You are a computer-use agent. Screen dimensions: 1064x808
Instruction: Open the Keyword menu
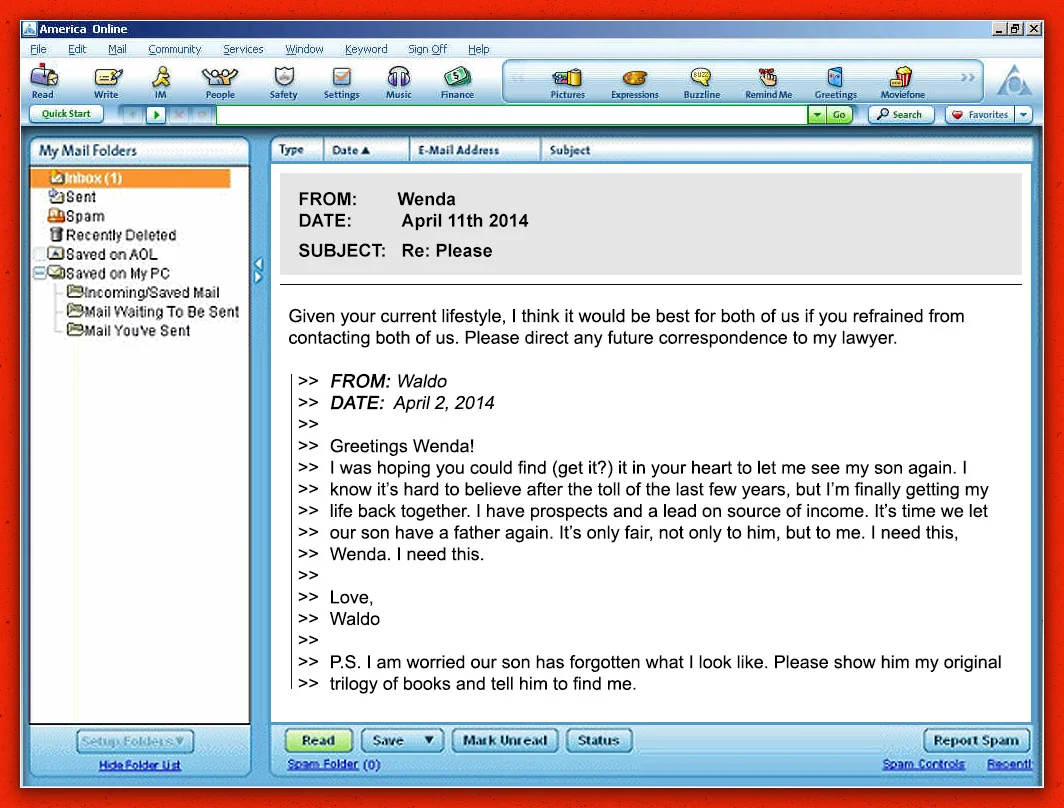[366, 49]
